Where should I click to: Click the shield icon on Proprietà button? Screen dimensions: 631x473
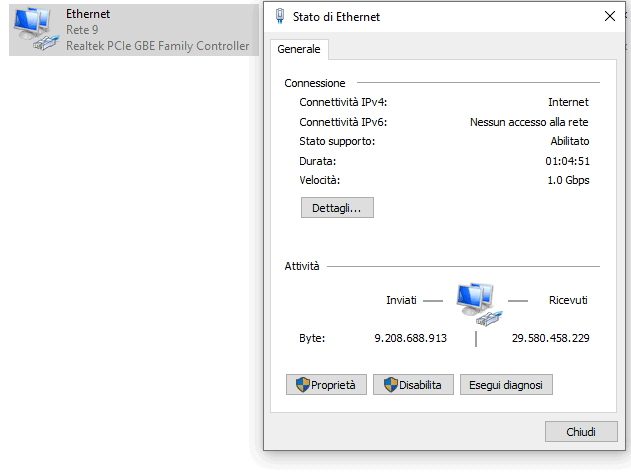pyautogui.click(x=303, y=385)
